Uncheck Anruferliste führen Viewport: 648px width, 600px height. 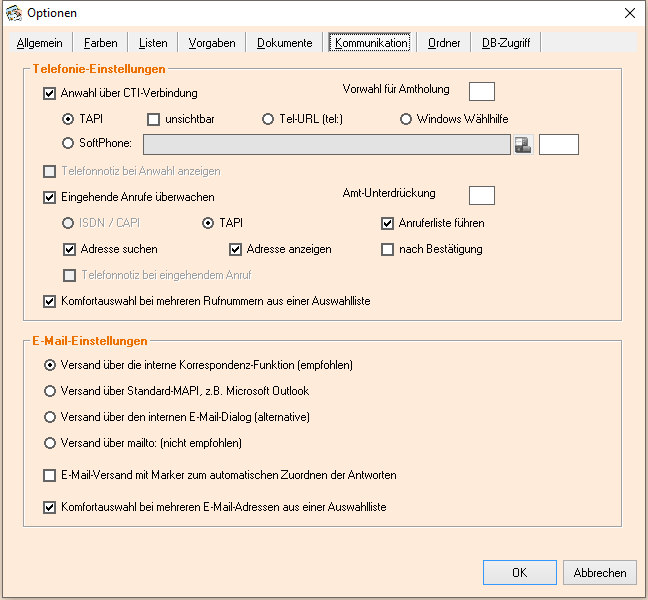(388, 223)
